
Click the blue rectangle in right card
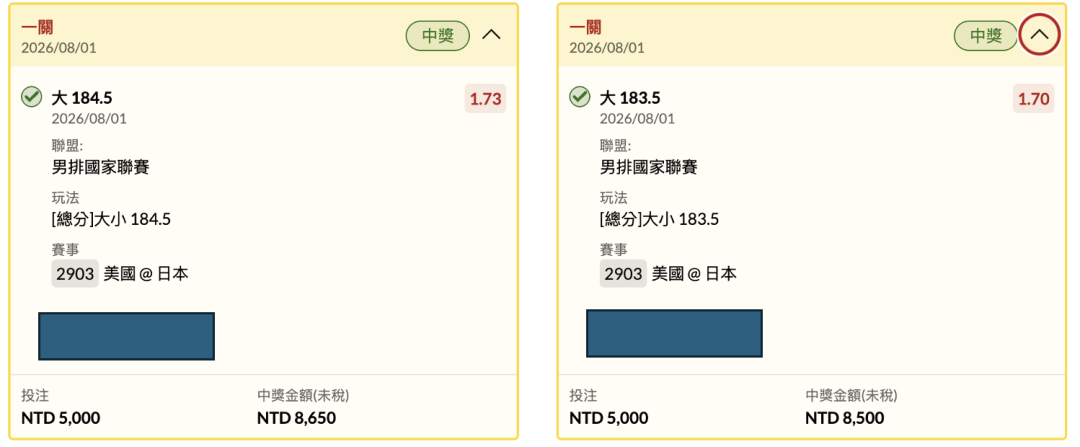tap(674, 333)
